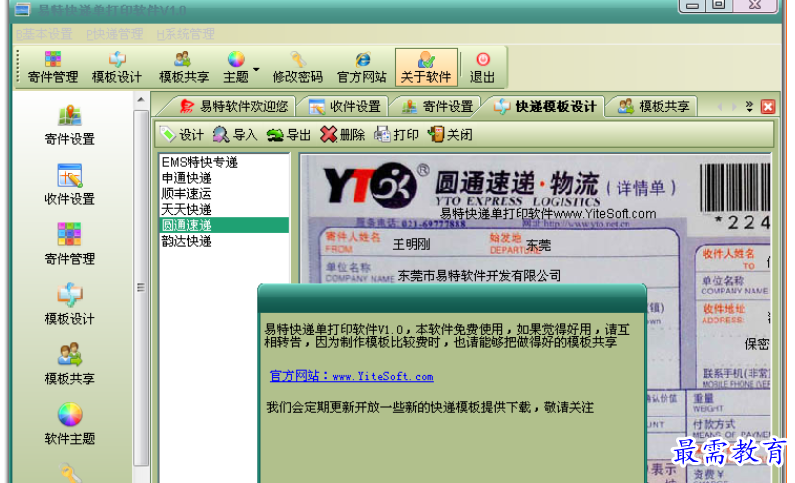
Task: Select 申通快递 in template list
Action: 224,178
